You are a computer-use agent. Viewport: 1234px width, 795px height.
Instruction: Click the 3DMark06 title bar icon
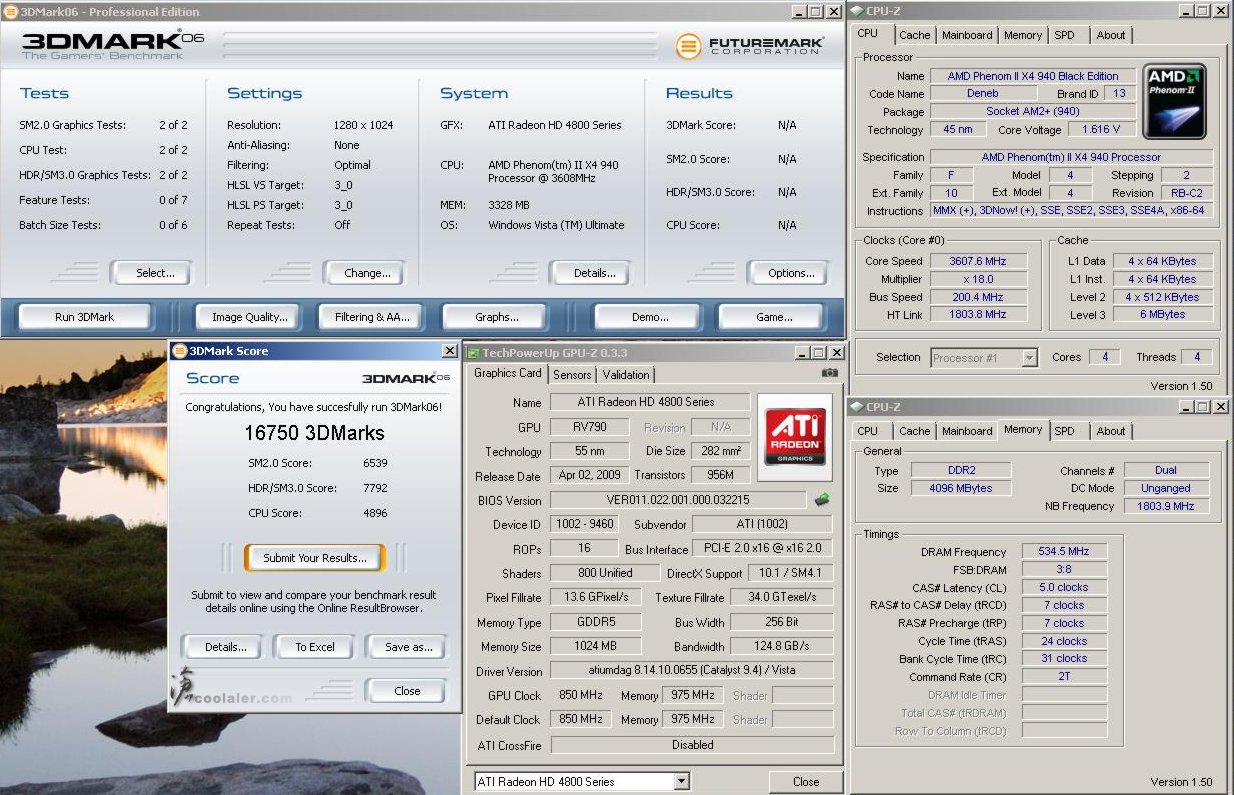[10, 12]
